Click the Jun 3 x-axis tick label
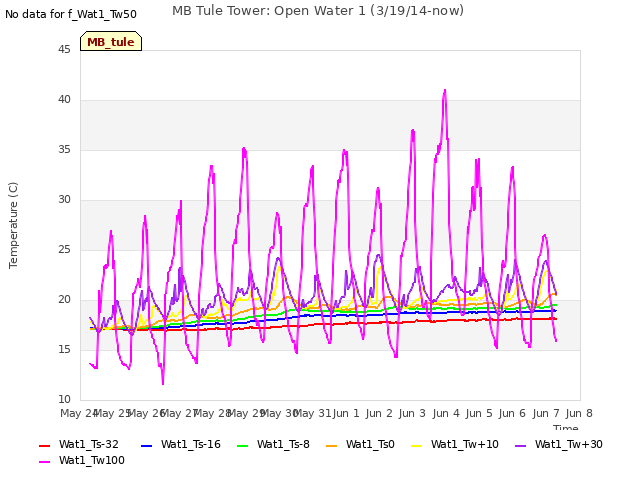 [412, 413]
